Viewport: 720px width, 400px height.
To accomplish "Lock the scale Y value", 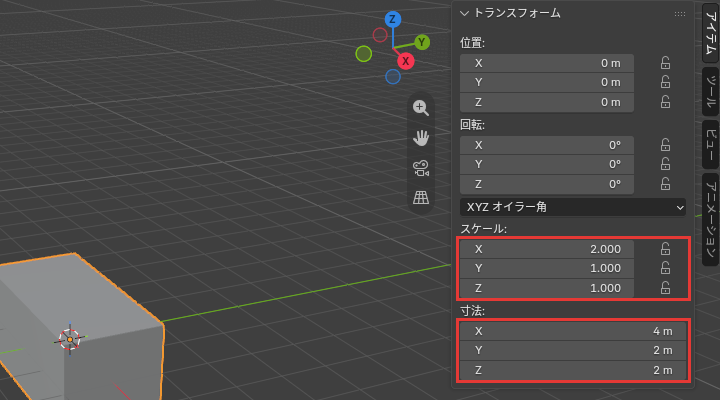I will click(x=665, y=268).
